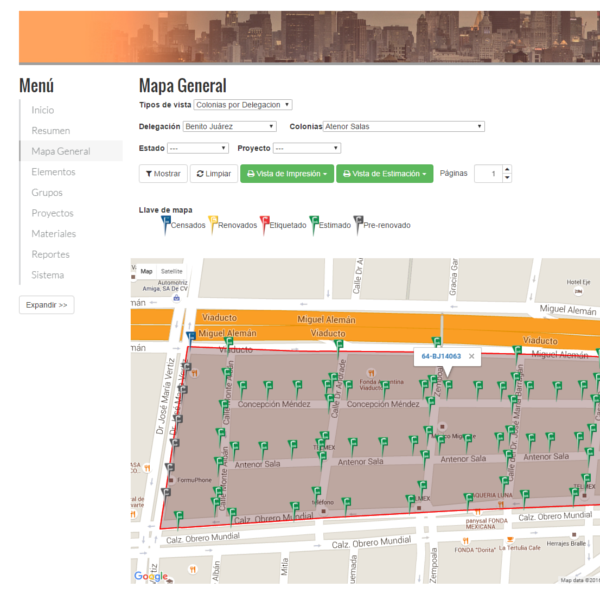Click the yellow Renovados legend flag
This screenshot has height=600, width=600.
[213, 222]
